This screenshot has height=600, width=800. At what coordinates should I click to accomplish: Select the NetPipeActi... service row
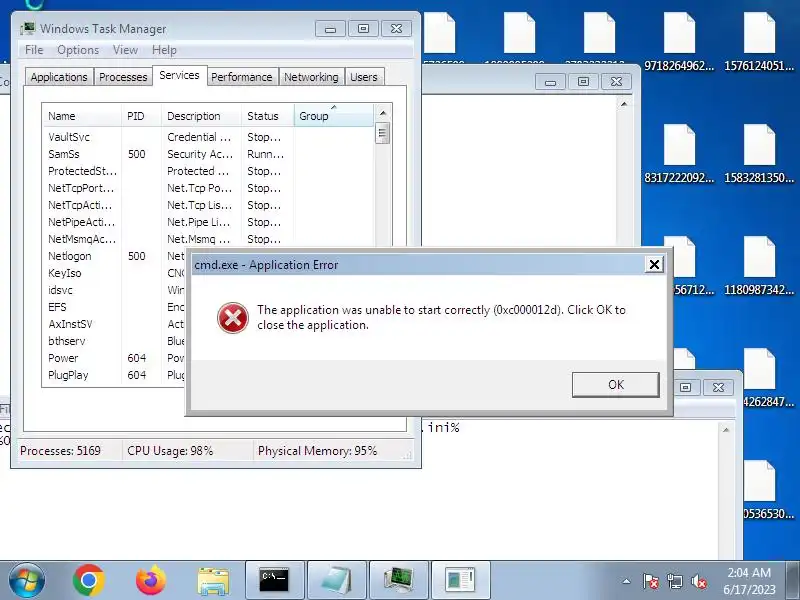[208, 222]
